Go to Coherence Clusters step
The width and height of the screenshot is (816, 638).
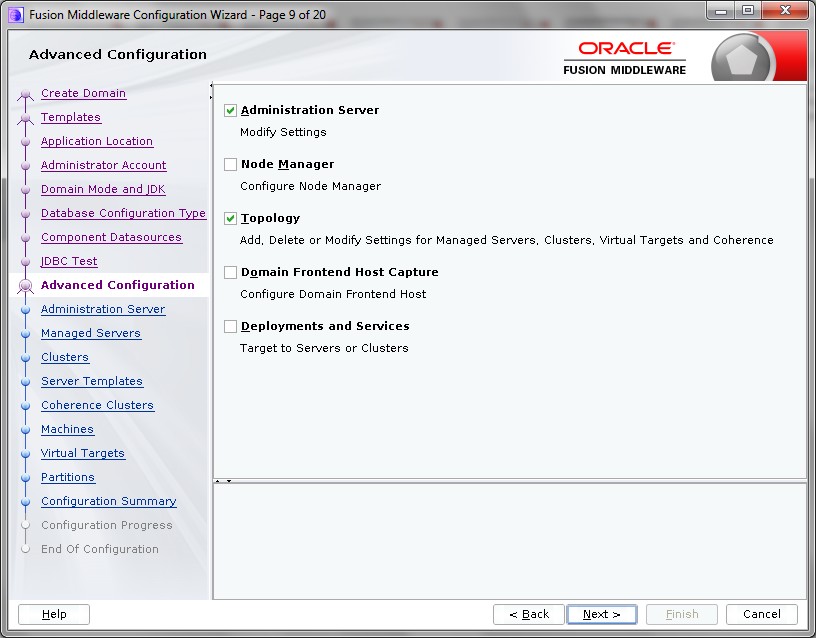click(x=97, y=405)
